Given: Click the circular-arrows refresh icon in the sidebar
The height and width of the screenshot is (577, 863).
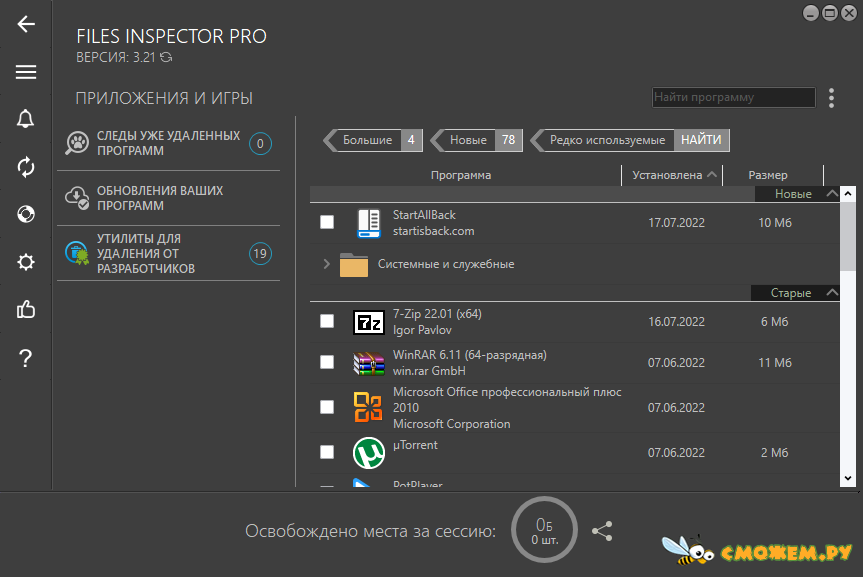Looking at the screenshot, I should [x=26, y=167].
